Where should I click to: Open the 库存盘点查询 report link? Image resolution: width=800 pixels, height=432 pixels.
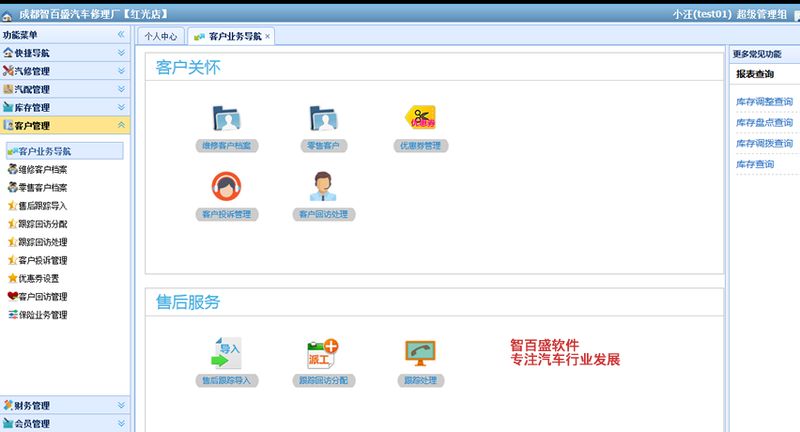764,122
